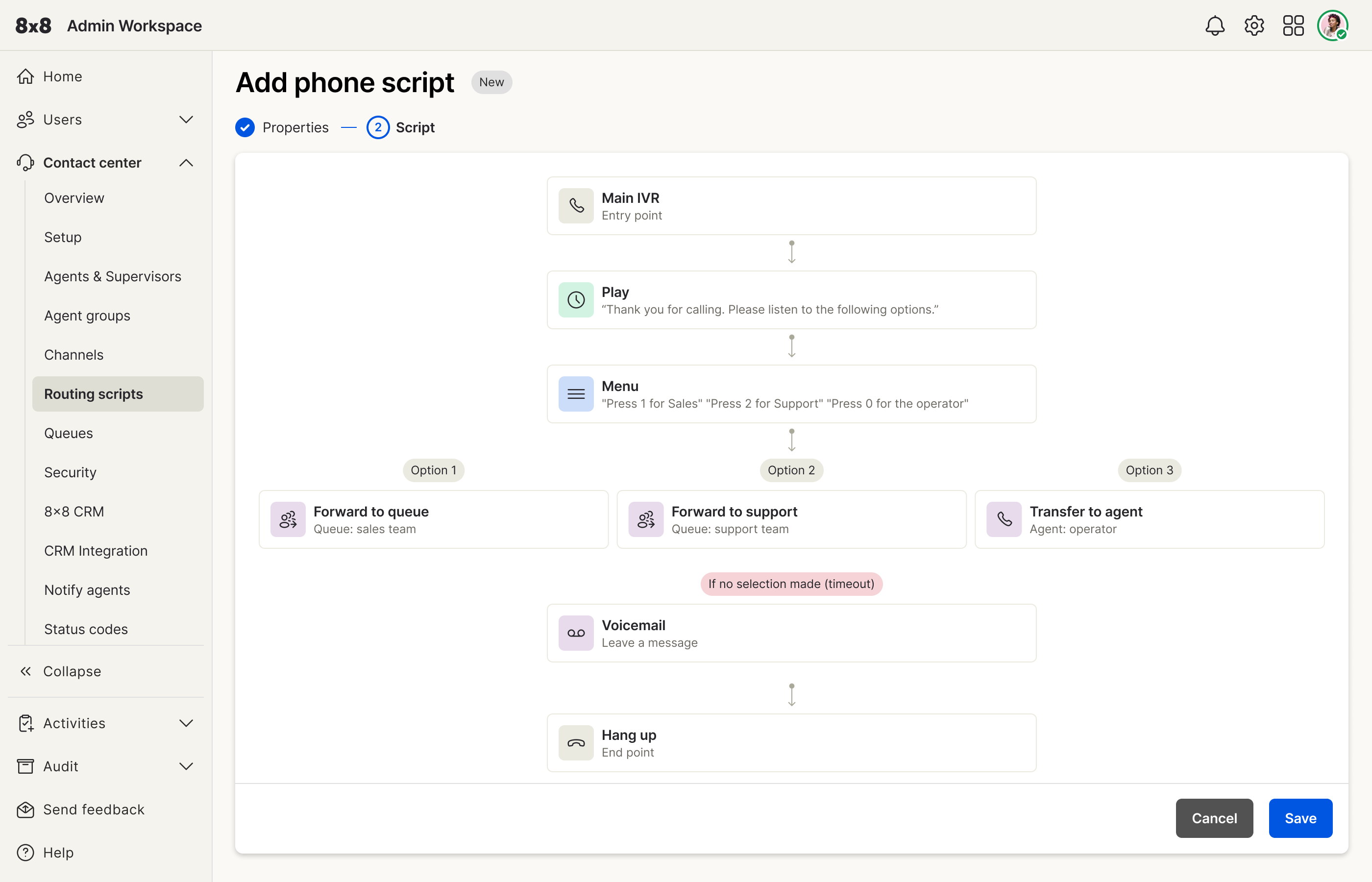Click the Help question mark icon
1372x882 pixels.
25,852
